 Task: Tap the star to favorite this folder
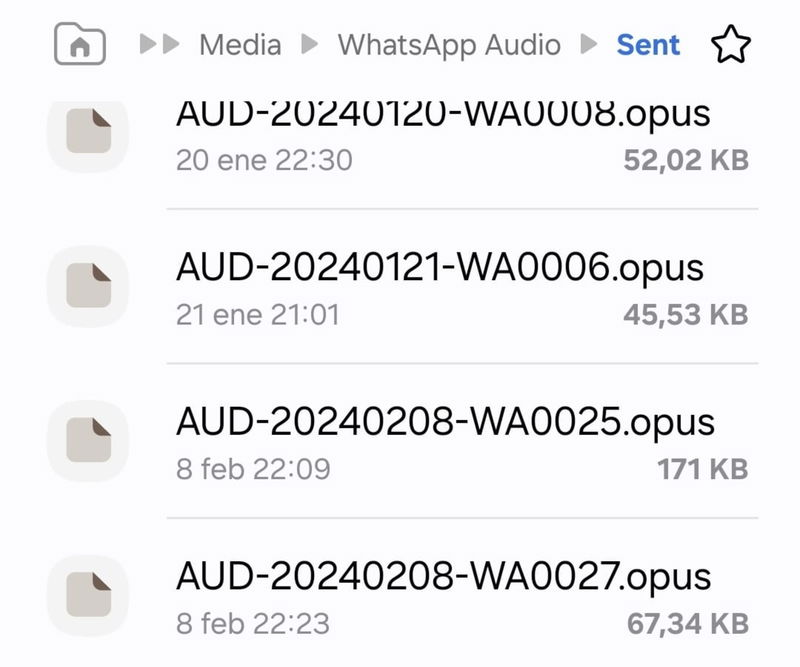coord(730,44)
